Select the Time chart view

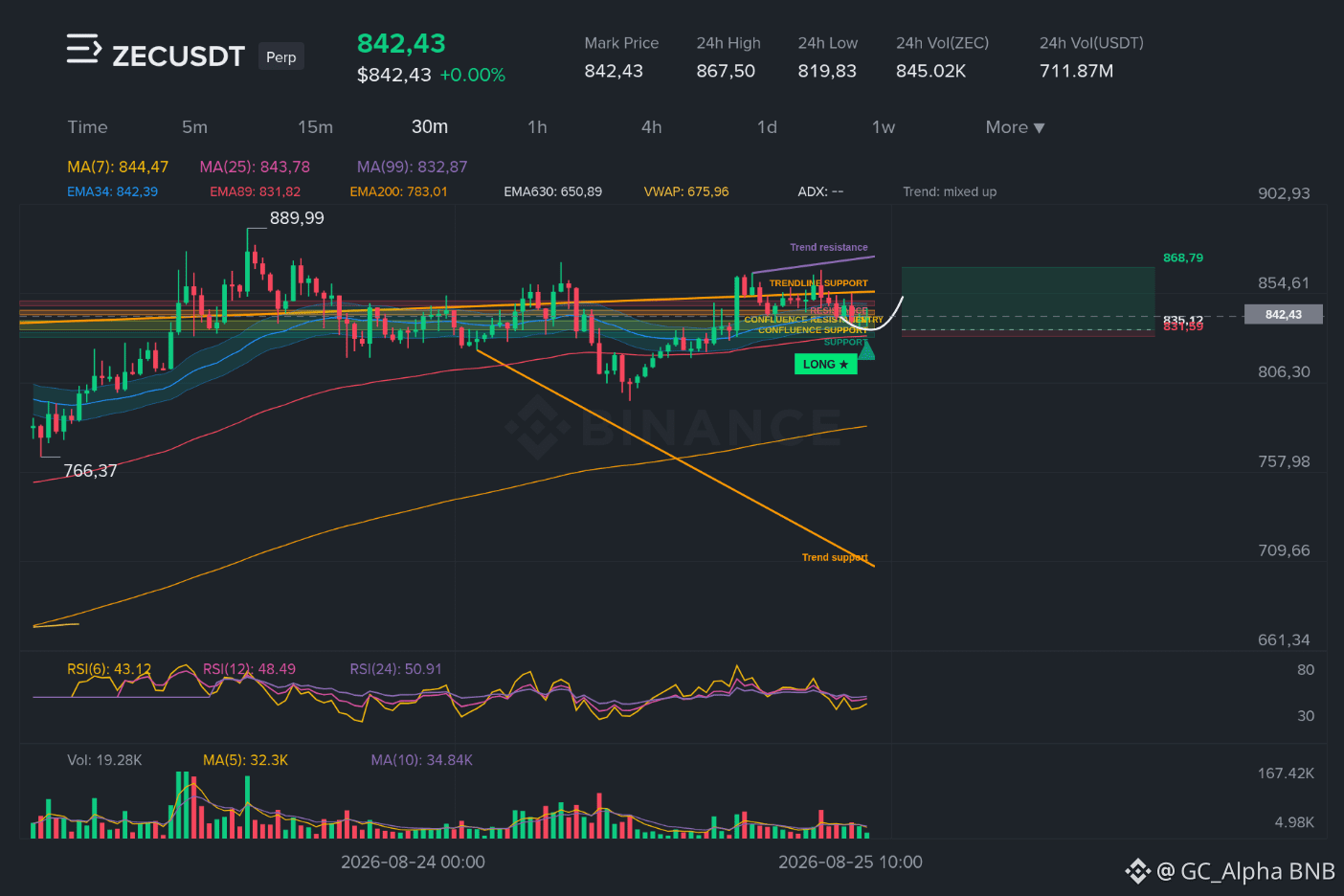pos(87,127)
